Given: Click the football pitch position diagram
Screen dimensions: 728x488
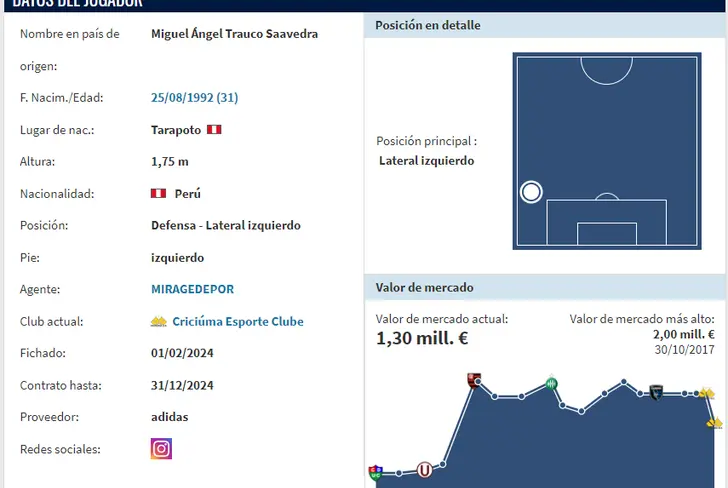Looking at the screenshot, I should pyautogui.click(x=606, y=150).
